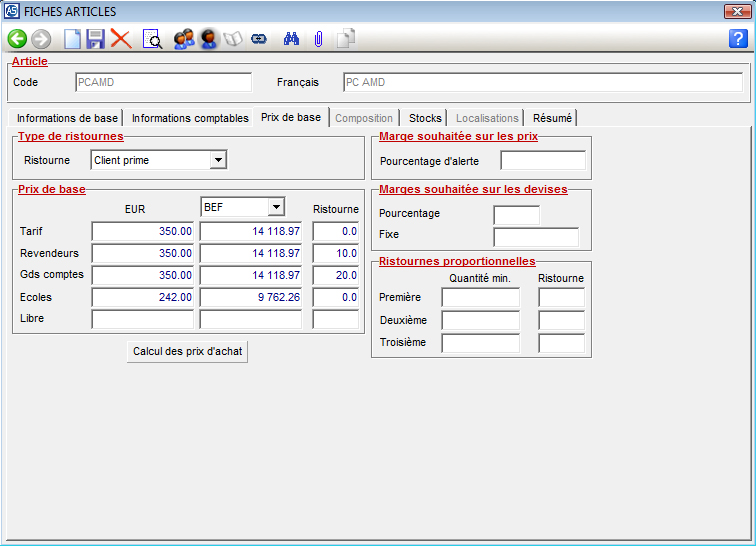Click the two-person group icon
The width and height of the screenshot is (756, 546).
coord(184,39)
